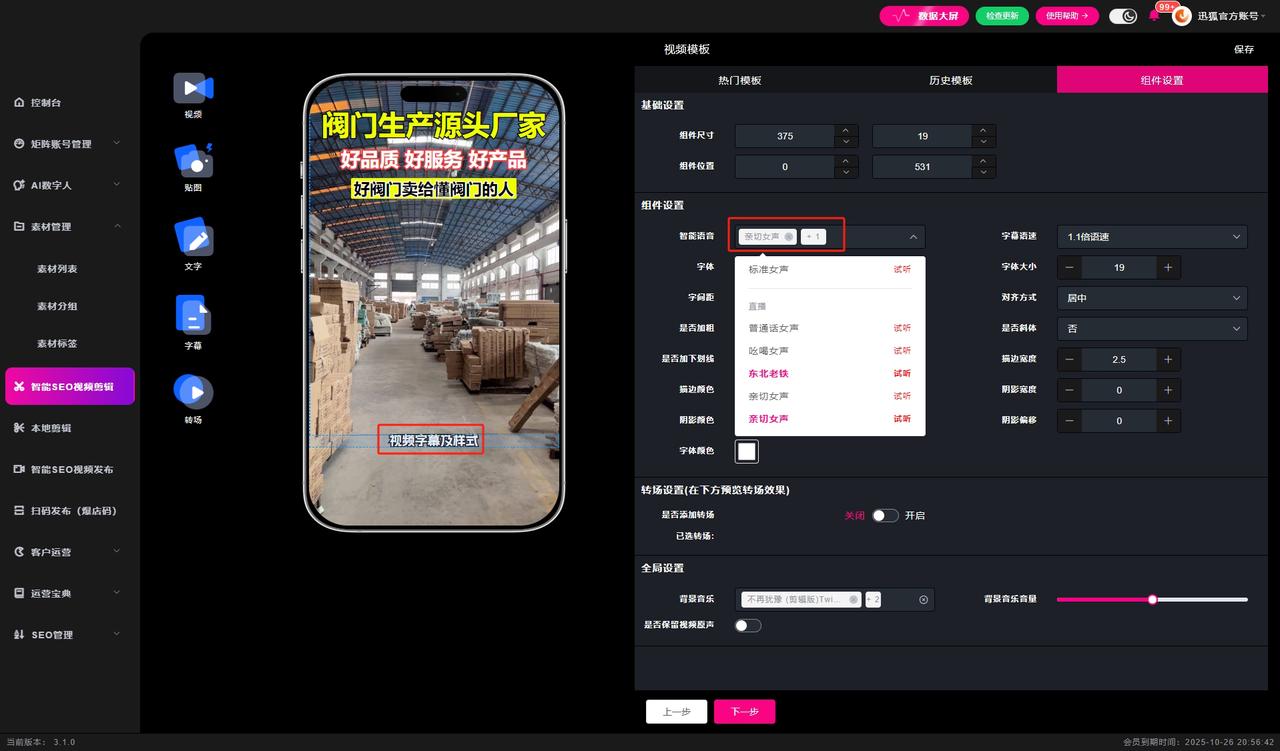The image size is (1280, 751).
Task: Toggle dark mode switch in top bar
Action: (1123, 16)
